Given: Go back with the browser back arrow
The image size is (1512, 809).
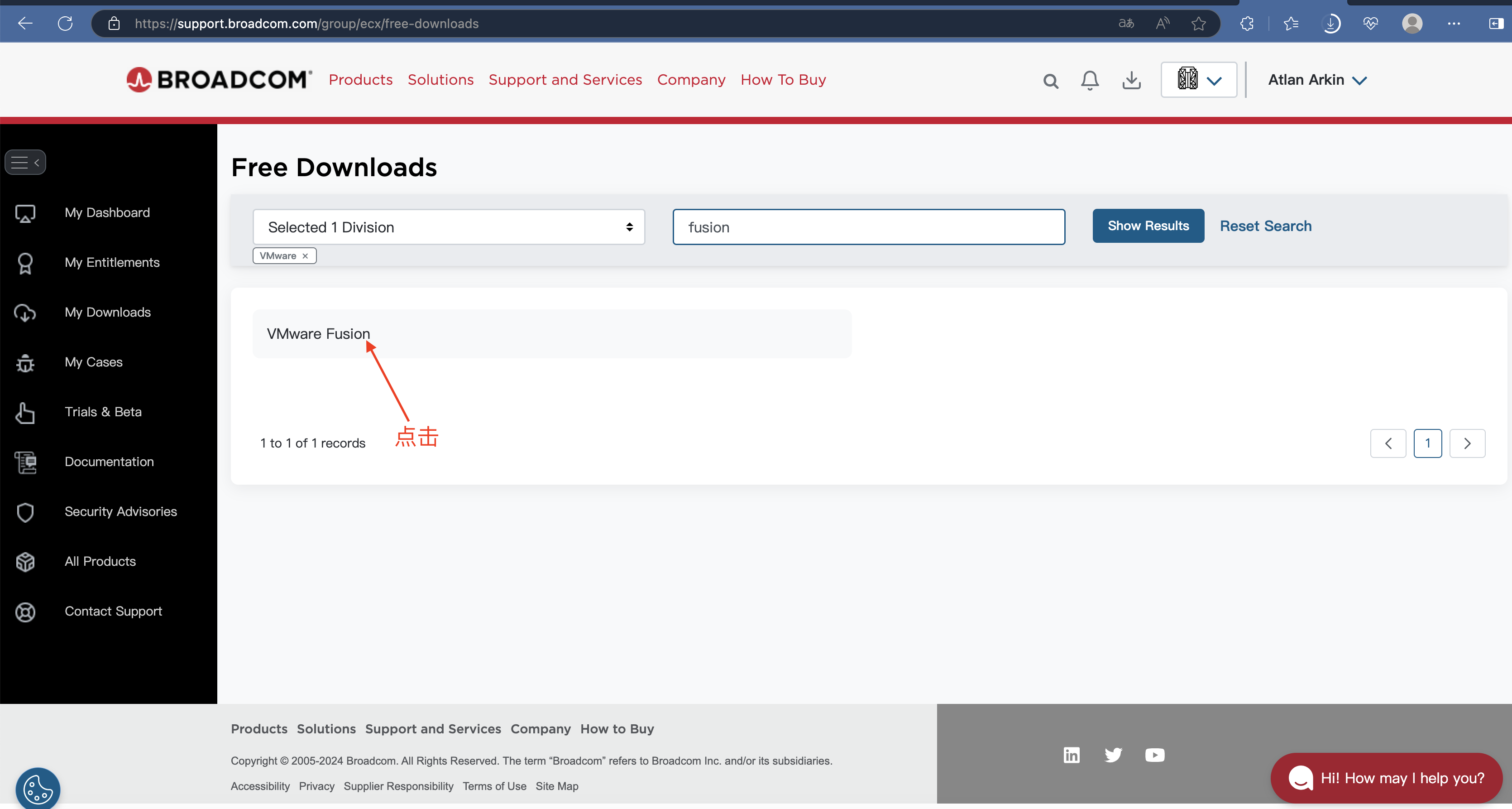Looking at the screenshot, I should (x=25, y=24).
